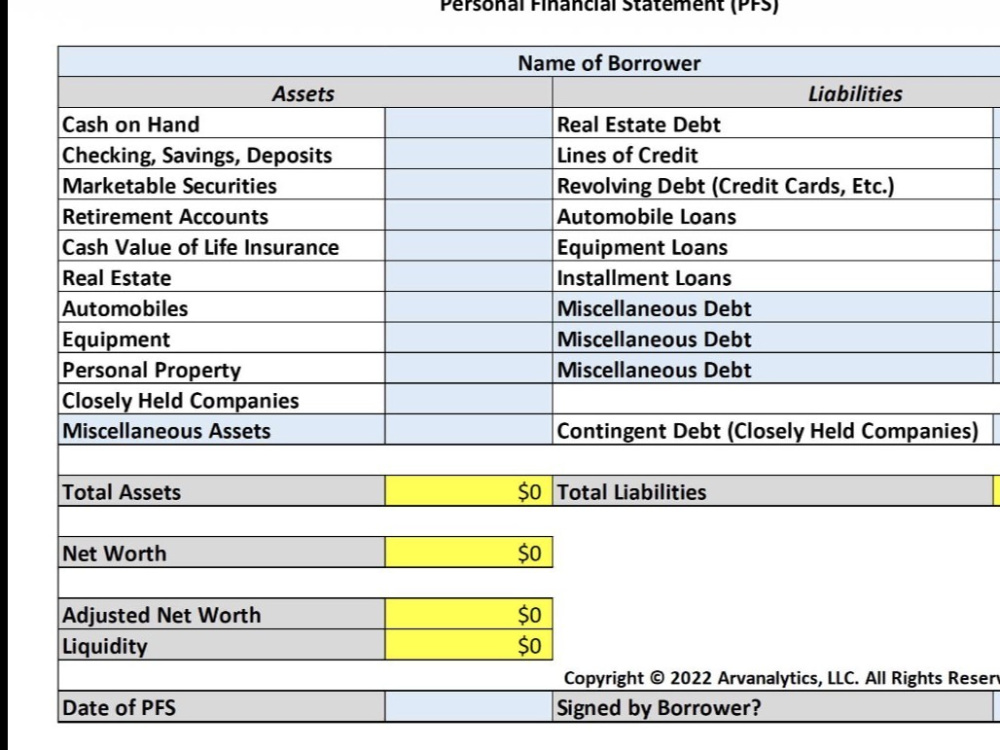
Task: Click the Miscellaneous Assets value cell
Action: [469, 429]
